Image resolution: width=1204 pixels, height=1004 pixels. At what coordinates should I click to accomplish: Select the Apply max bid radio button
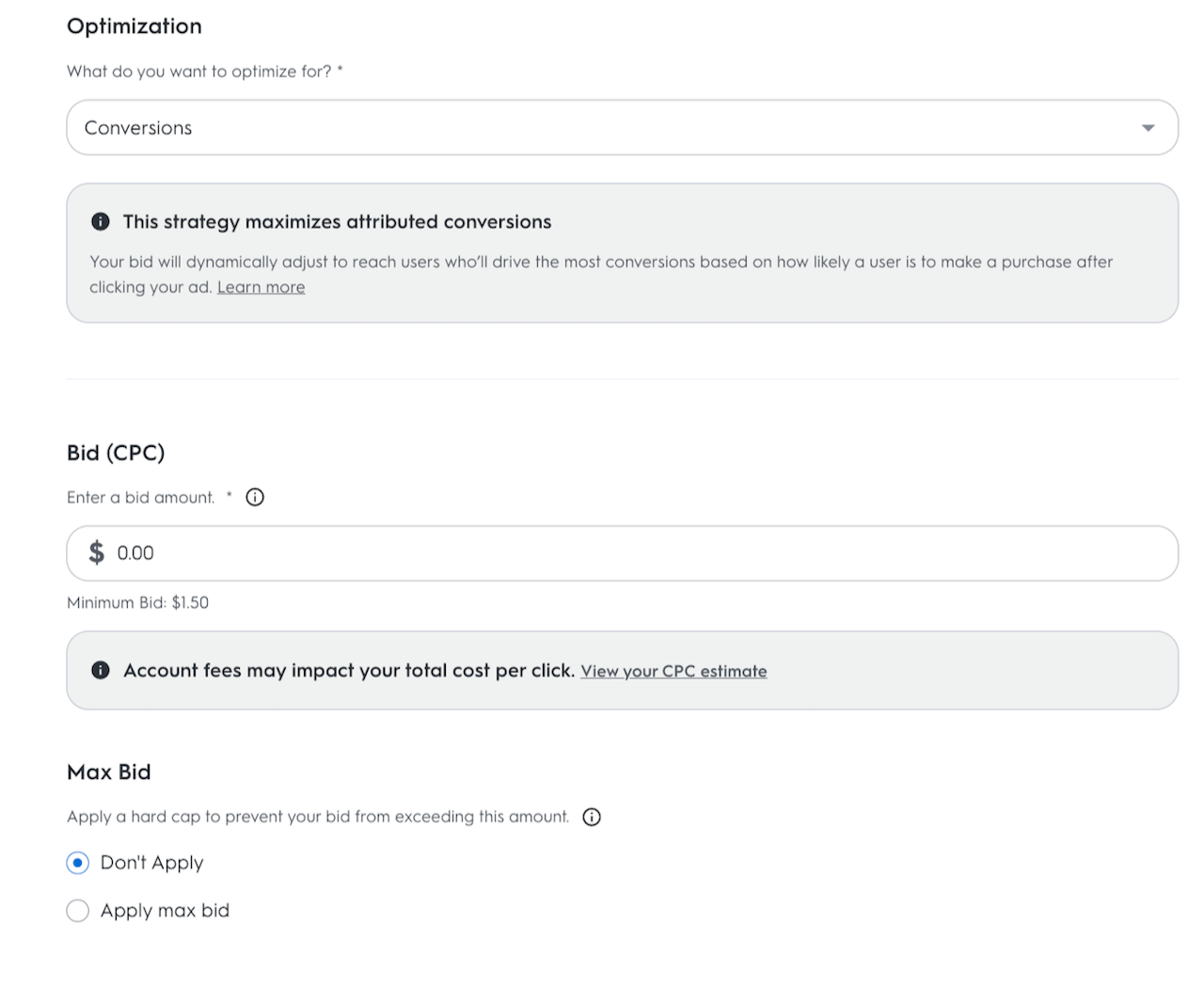tap(78, 911)
